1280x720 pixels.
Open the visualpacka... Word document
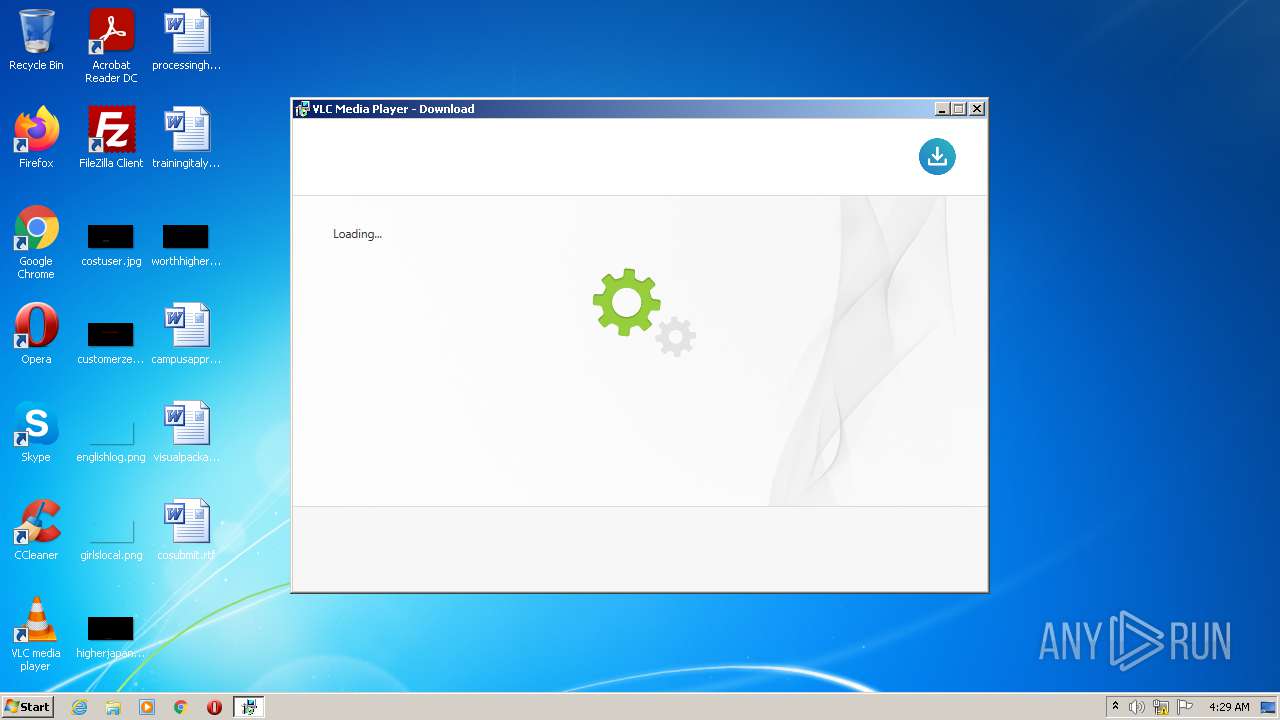[x=186, y=432]
